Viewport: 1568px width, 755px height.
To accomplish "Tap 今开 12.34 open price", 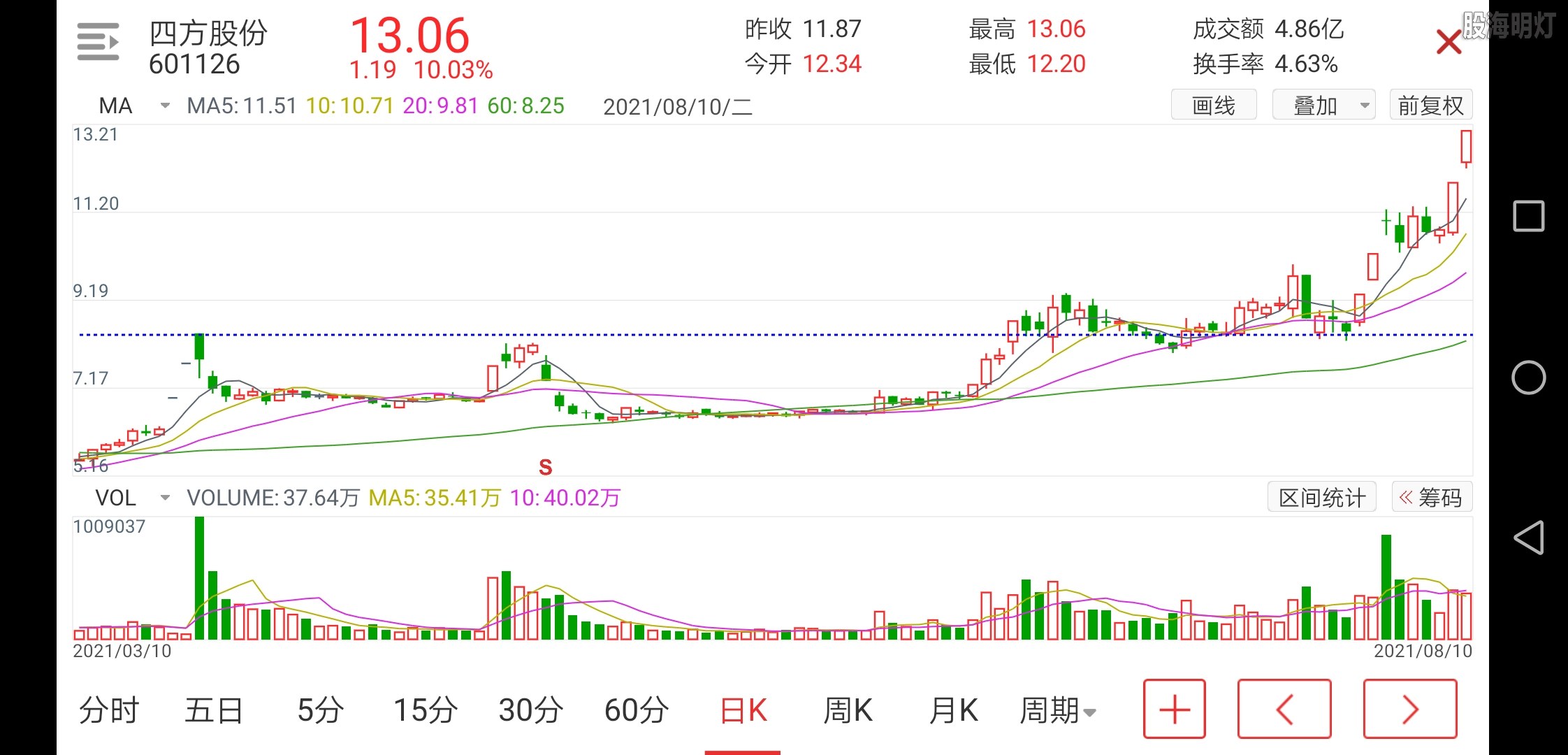I will (x=803, y=64).
